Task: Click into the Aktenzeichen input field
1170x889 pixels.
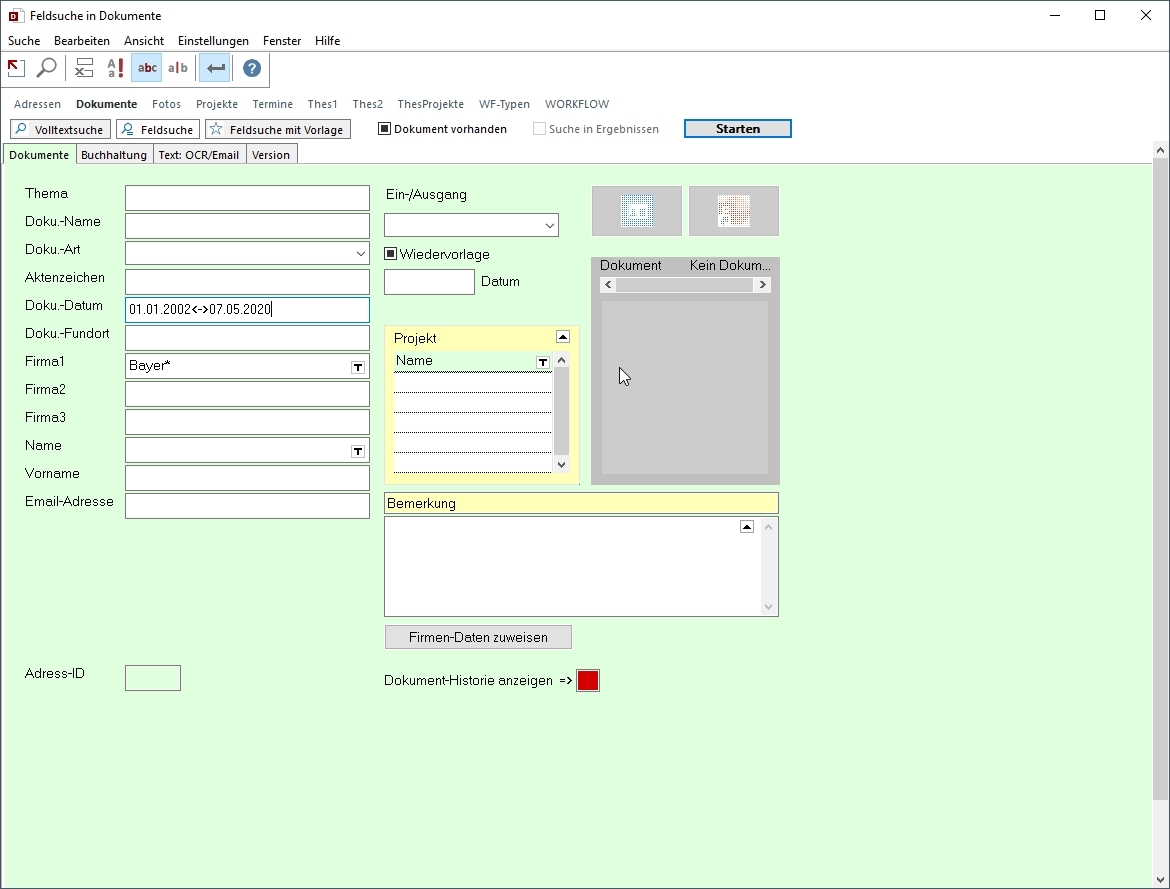Action: pyautogui.click(x=247, y=282)
